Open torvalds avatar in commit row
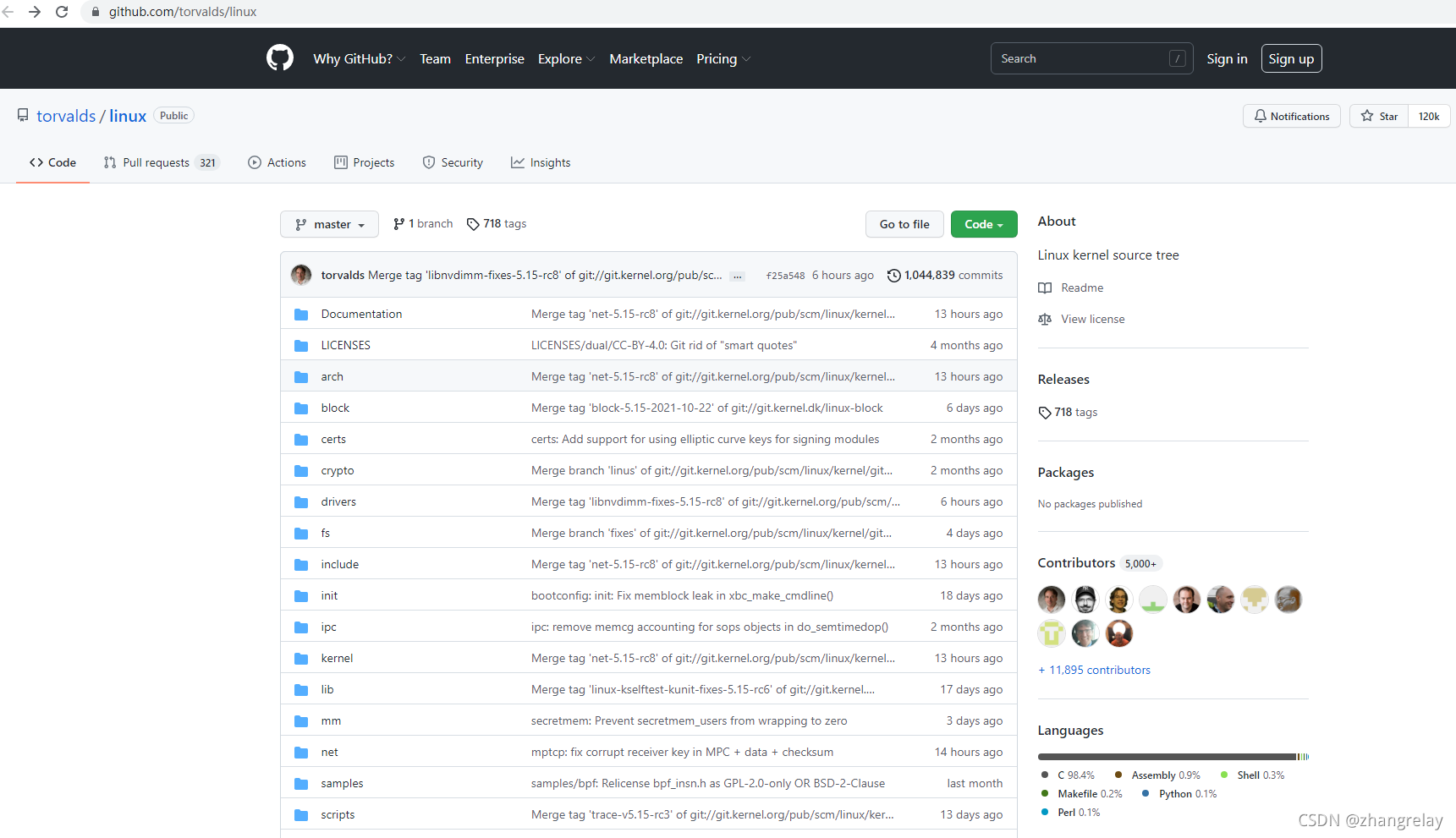 point(301,275)
